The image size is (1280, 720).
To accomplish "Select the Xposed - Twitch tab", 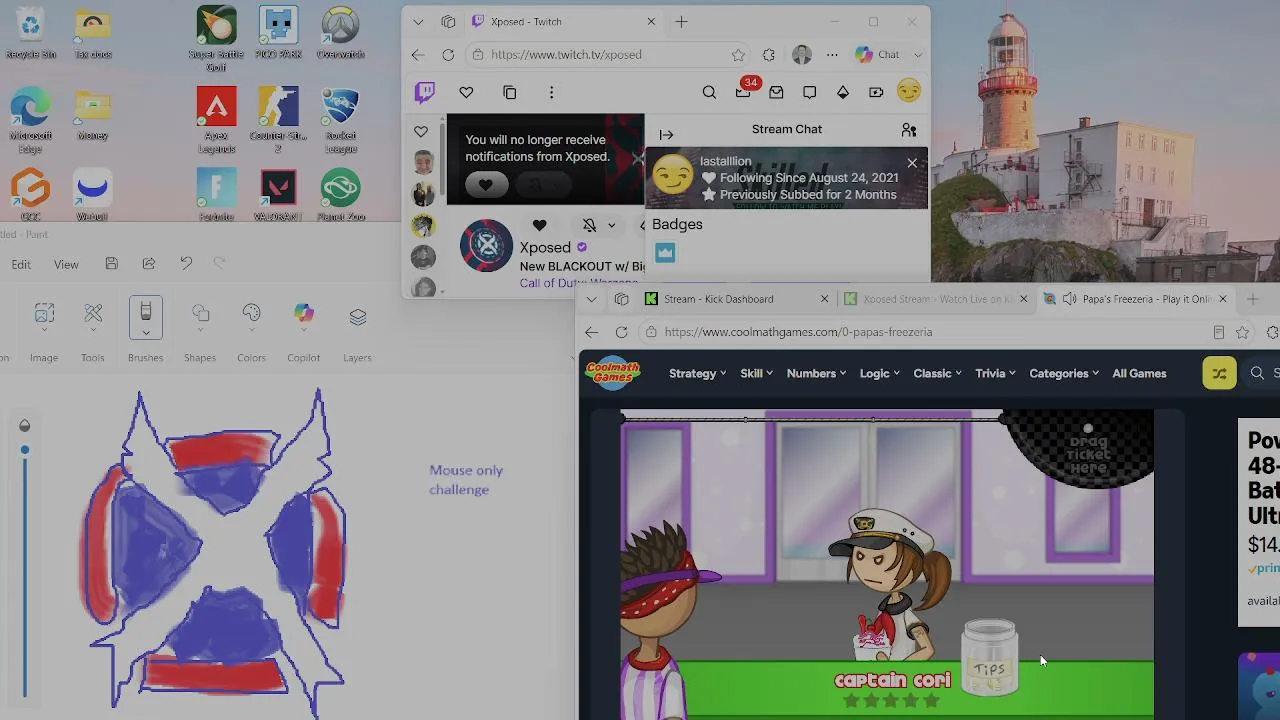I will coord(565,22).
